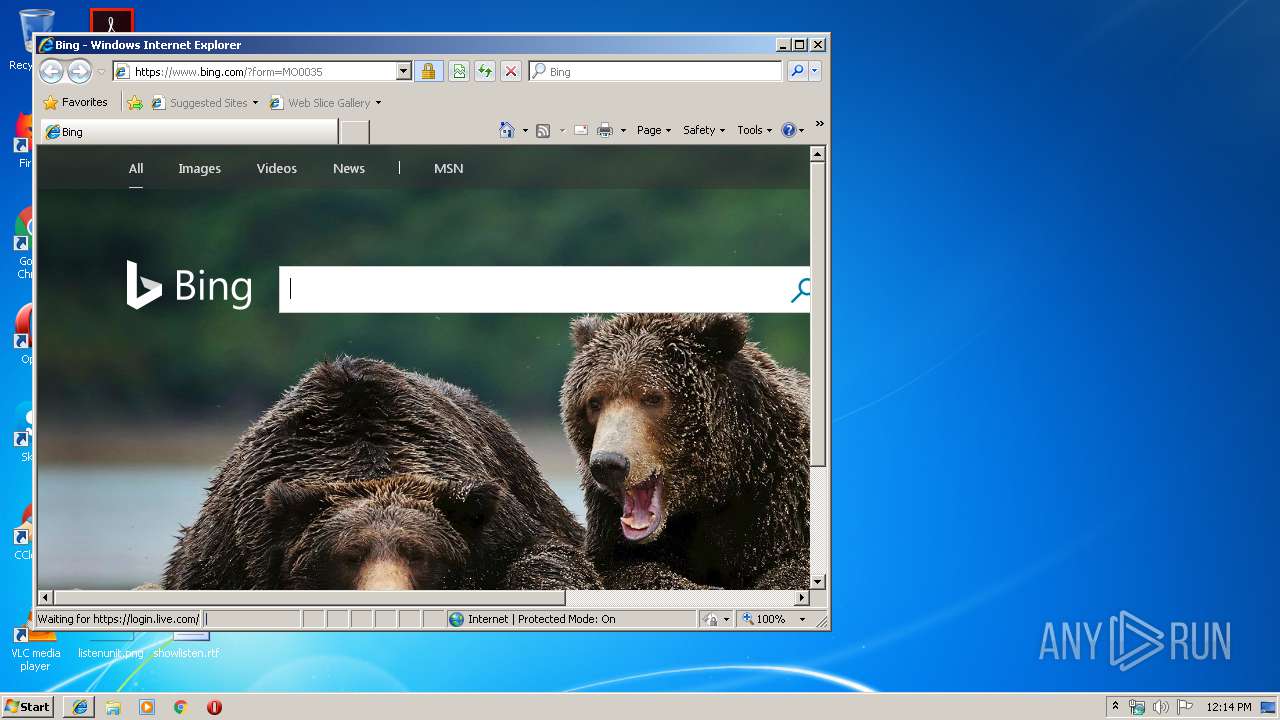Image resolution: width=1280 pixels, height=720 pixels.
Task: Select showlisten.rtf desktop file
Action: (187, 645)
